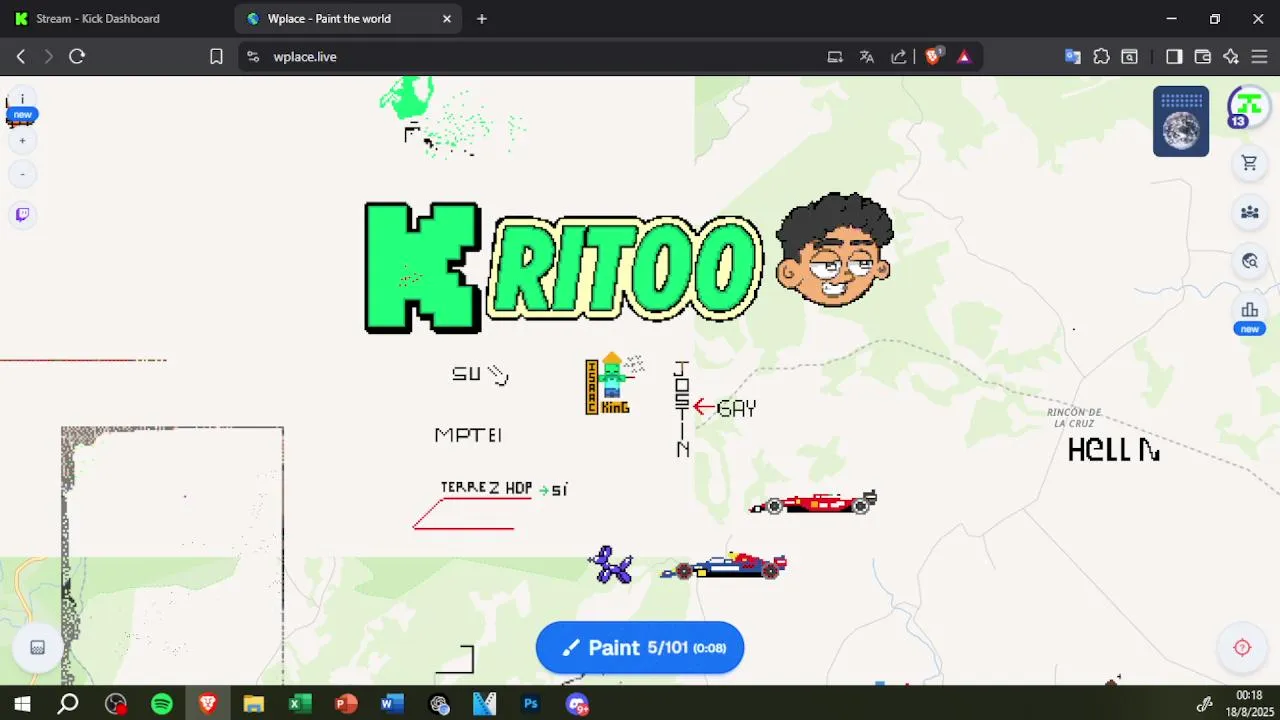Viewport: 1280px width, 720px height.
Task: Open Discord from the taskbar
Action: coord(577,704)
